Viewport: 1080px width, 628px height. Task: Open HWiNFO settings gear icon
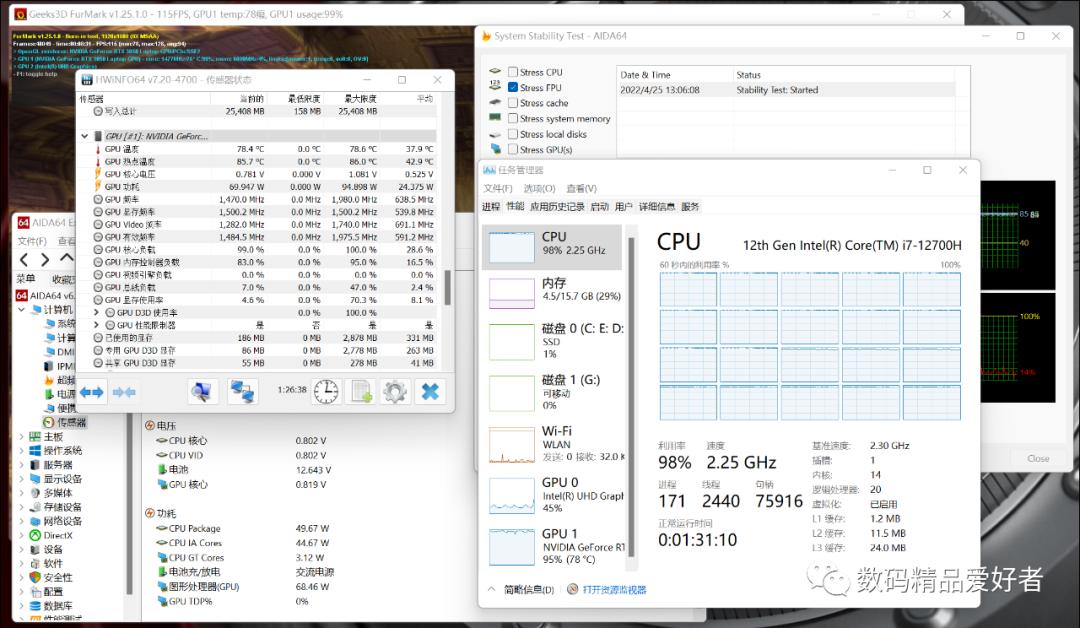click(x=395, y=392)
